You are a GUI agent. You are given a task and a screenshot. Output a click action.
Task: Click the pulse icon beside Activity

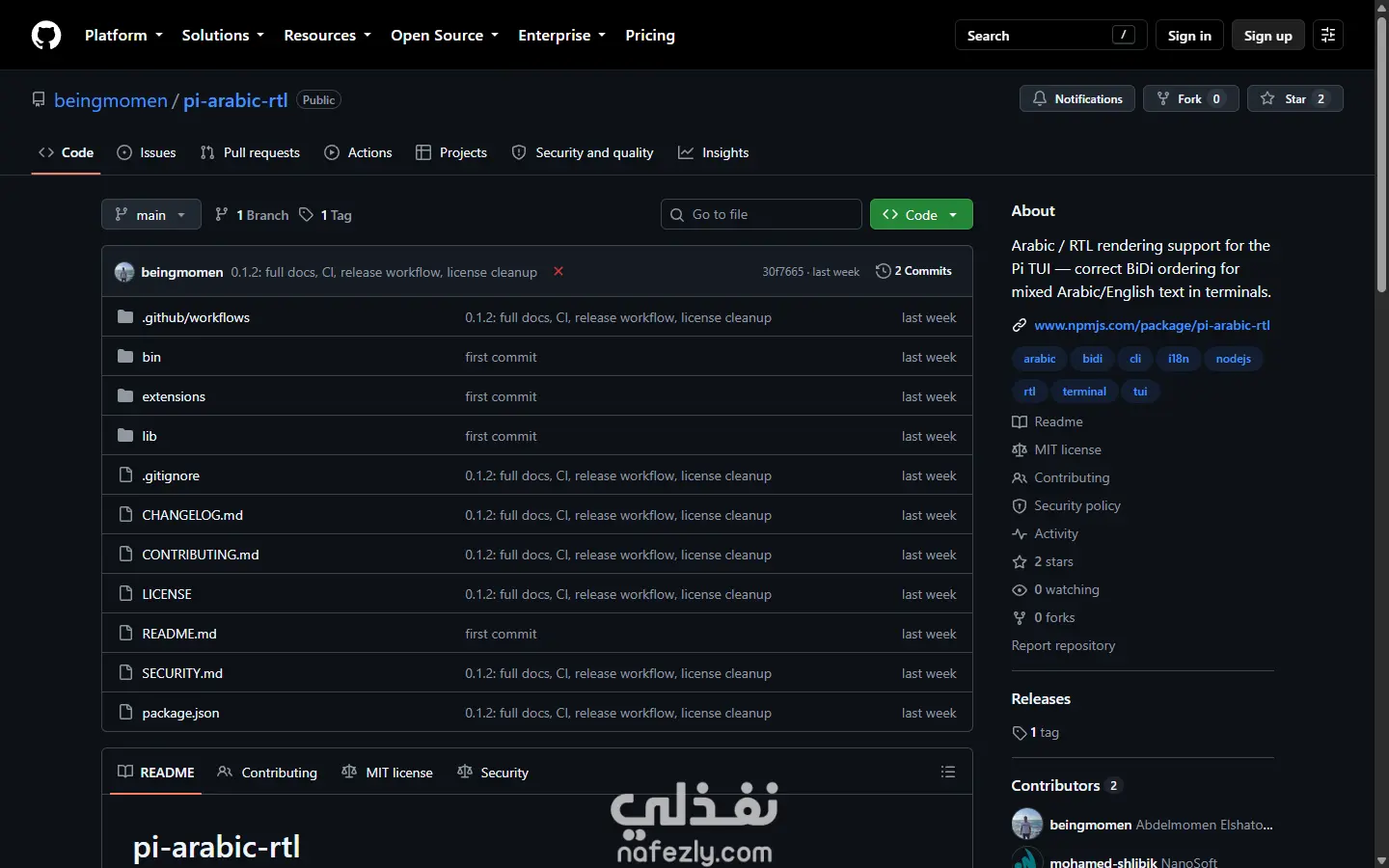click(x=1020, y=534)
